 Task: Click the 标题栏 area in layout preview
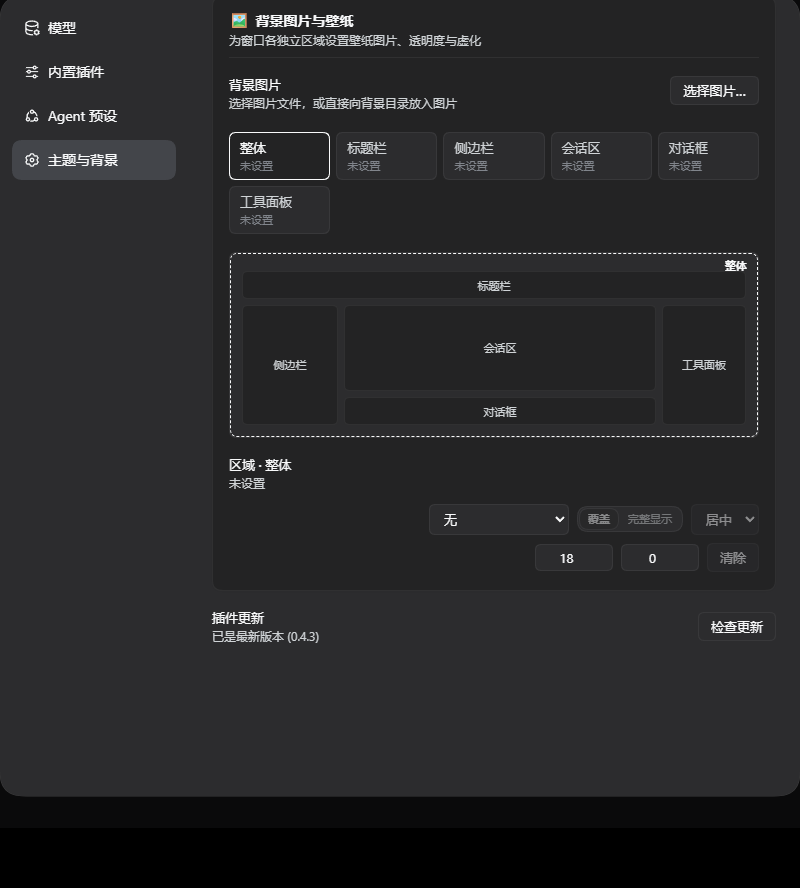pyautogui.click(x=494, y=285)
